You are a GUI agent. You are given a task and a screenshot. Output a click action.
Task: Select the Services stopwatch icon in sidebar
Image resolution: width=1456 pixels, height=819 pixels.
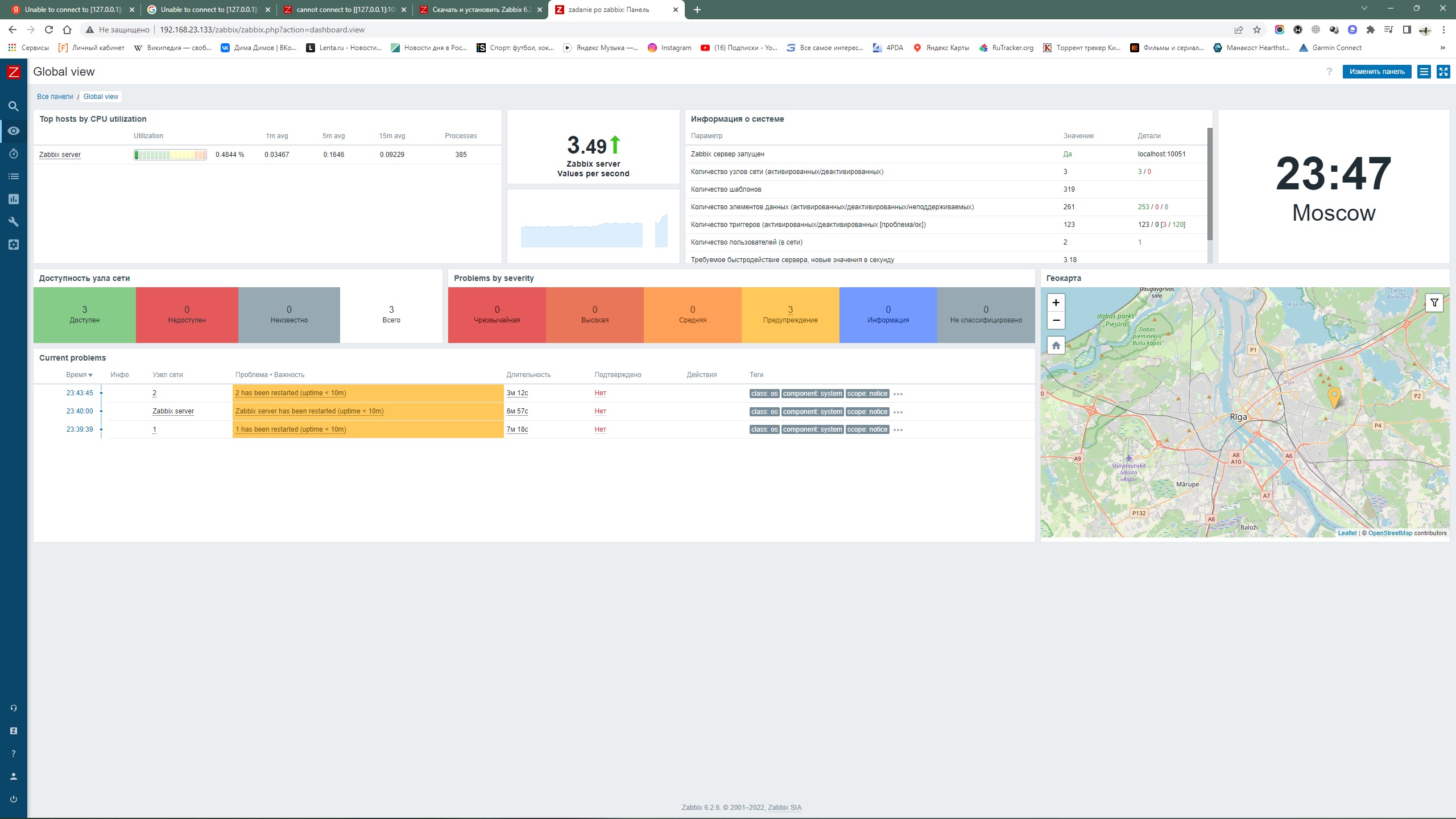(14, 153)
